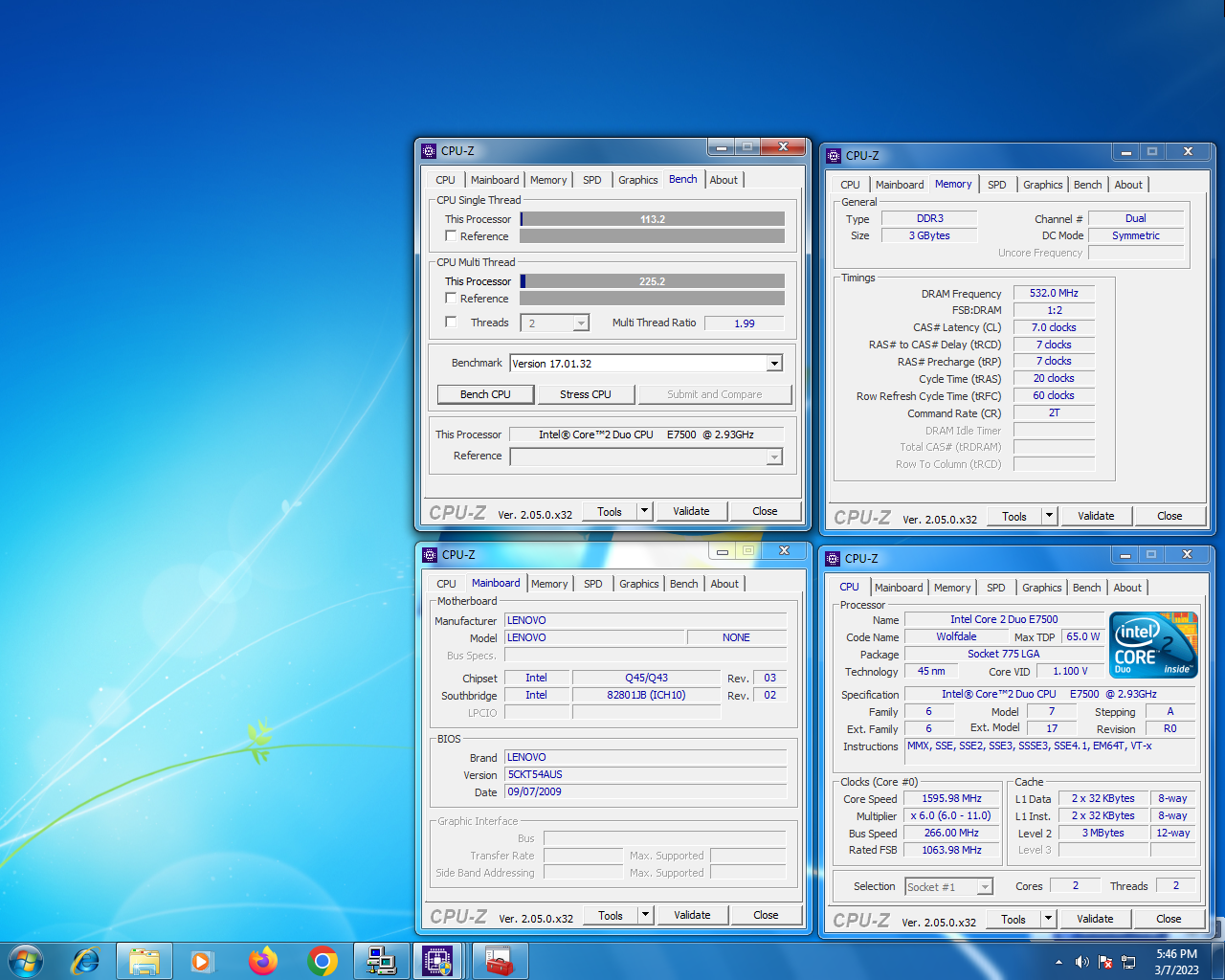Click multi thread score bar showing 225.2
This screenshot has height=980, width=1225.
[x=653, y=281]
